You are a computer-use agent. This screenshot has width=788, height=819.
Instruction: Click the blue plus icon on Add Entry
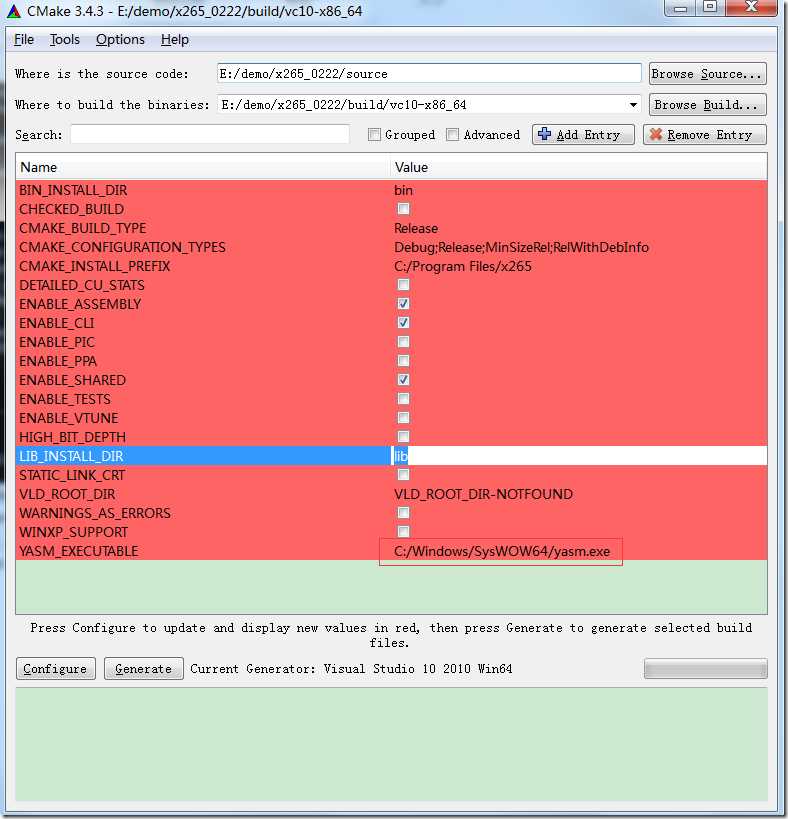pyautogui.click(x=544, y=134)
